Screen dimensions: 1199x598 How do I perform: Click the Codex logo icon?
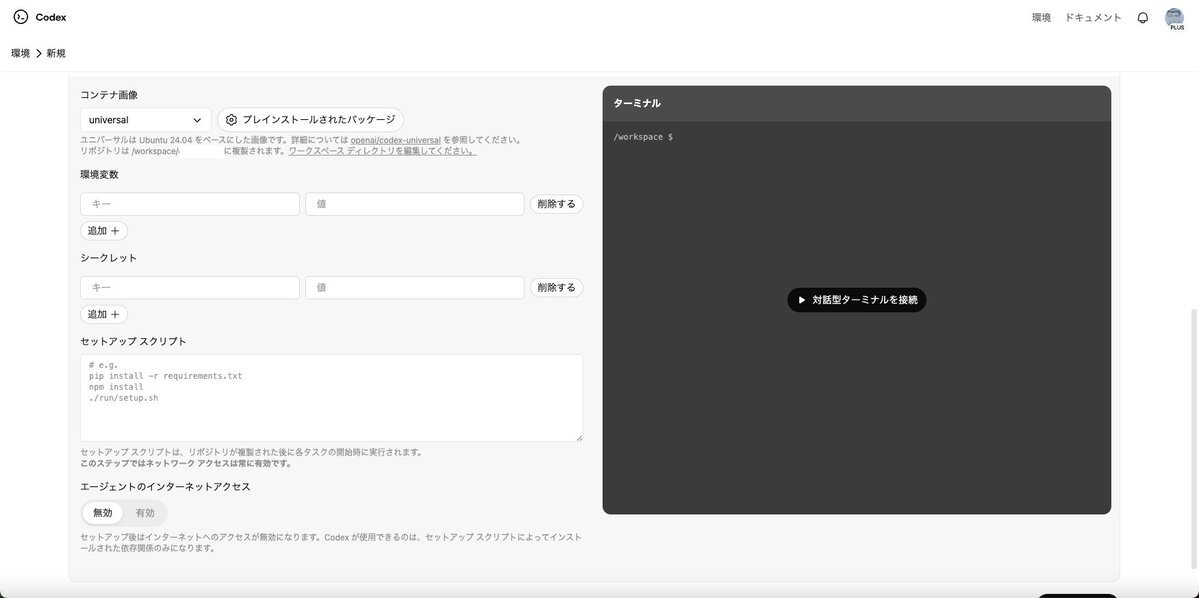point(21,17)
